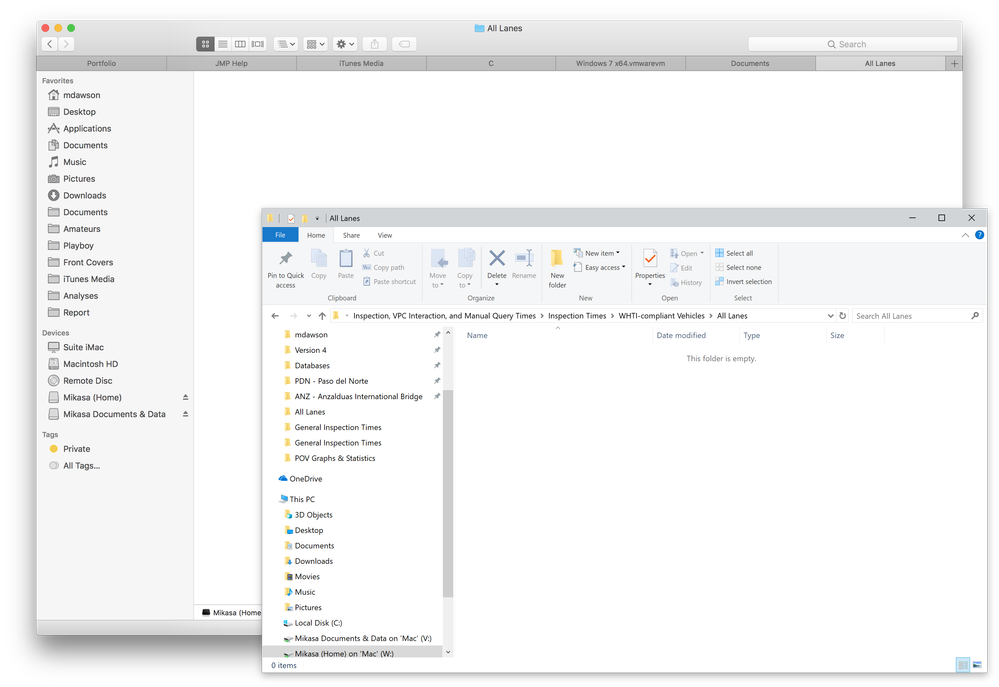Open the View ribbon tab

coord(385,235)
